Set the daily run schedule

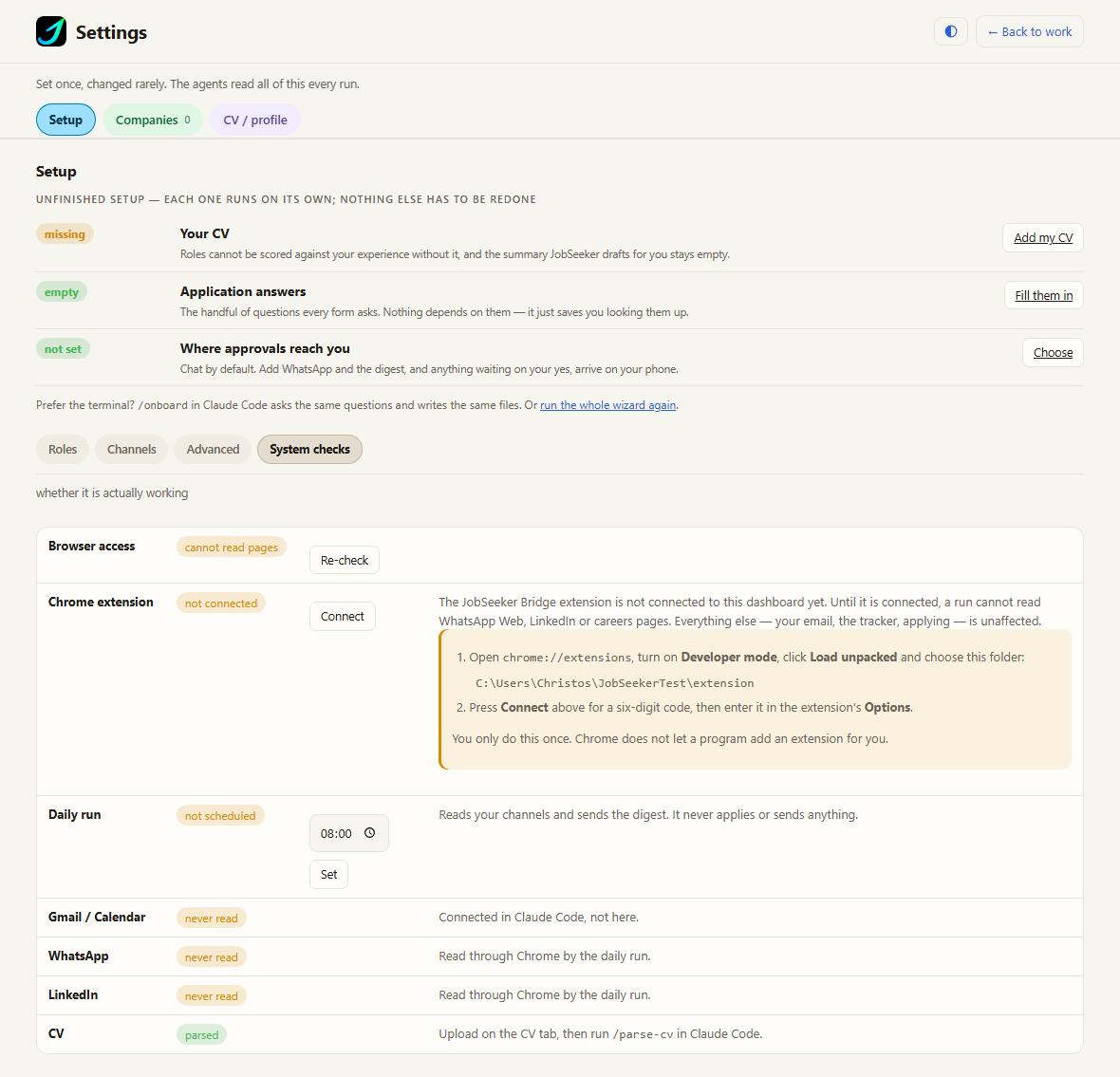tap(328, 875)
